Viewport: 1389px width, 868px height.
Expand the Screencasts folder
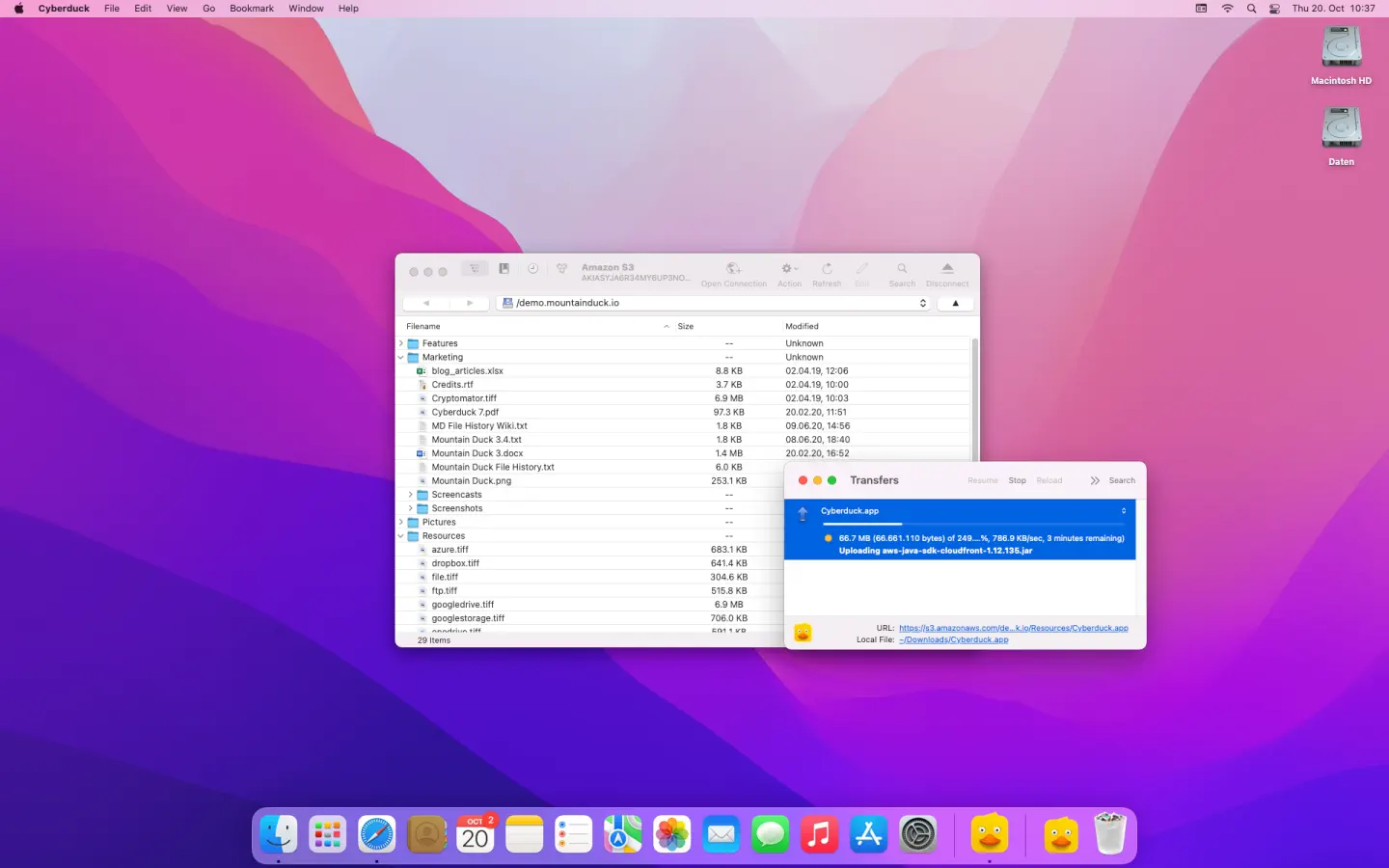tap(411, 495)
